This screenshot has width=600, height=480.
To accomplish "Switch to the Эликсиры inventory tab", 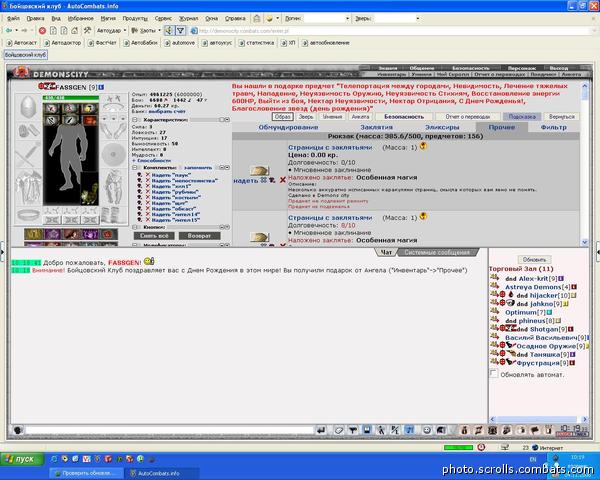I will click(442, 127).
